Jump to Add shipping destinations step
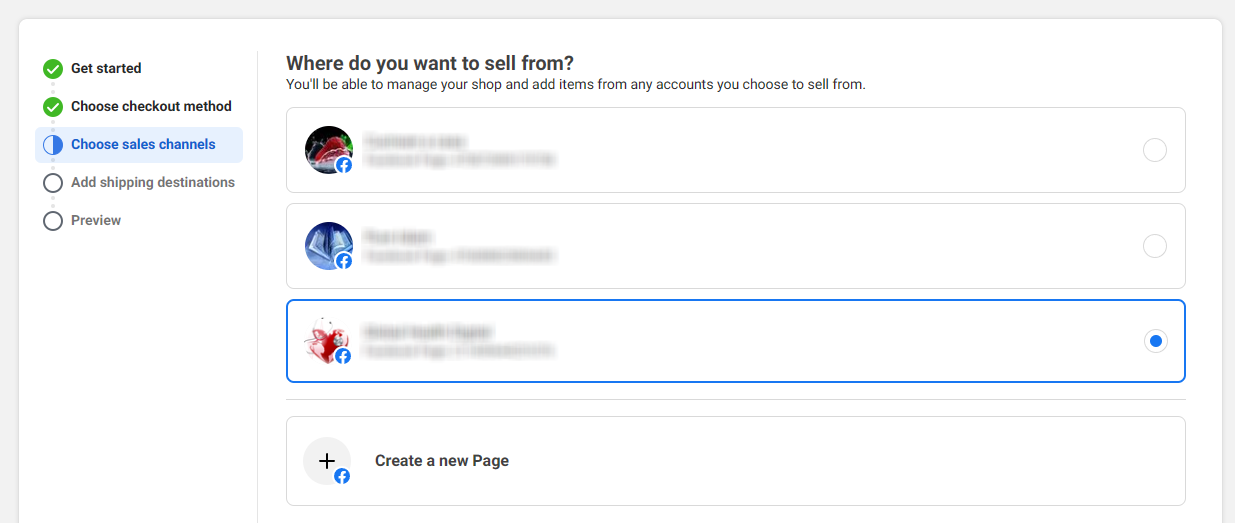The image size is (1235, 523). 153,183
